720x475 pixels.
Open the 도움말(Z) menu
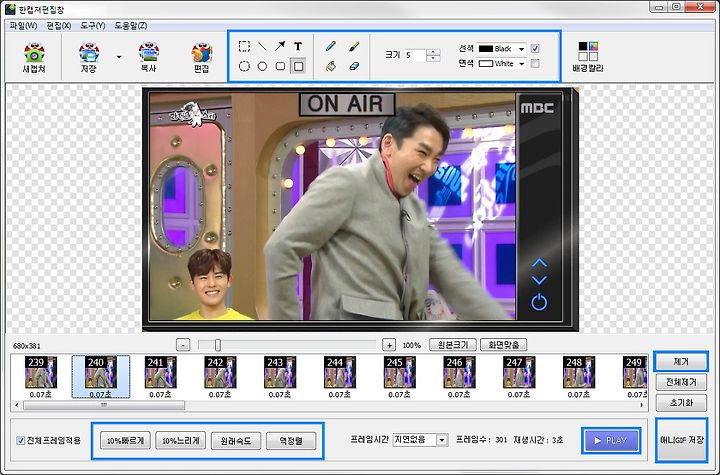(x=131, y=26)
